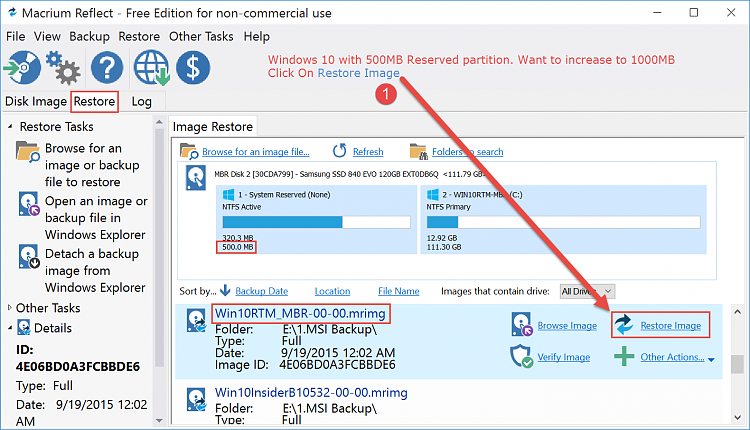This screenshot has height=430, width=750.
Task: Click the Verify Image link
Action: [563, 357]
